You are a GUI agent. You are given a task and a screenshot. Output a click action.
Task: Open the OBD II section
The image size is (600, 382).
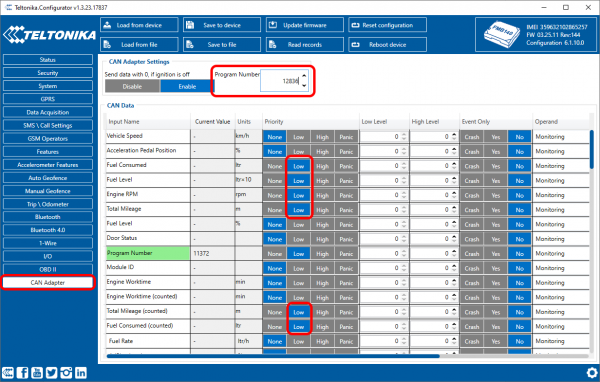click(x=48, y=269)
